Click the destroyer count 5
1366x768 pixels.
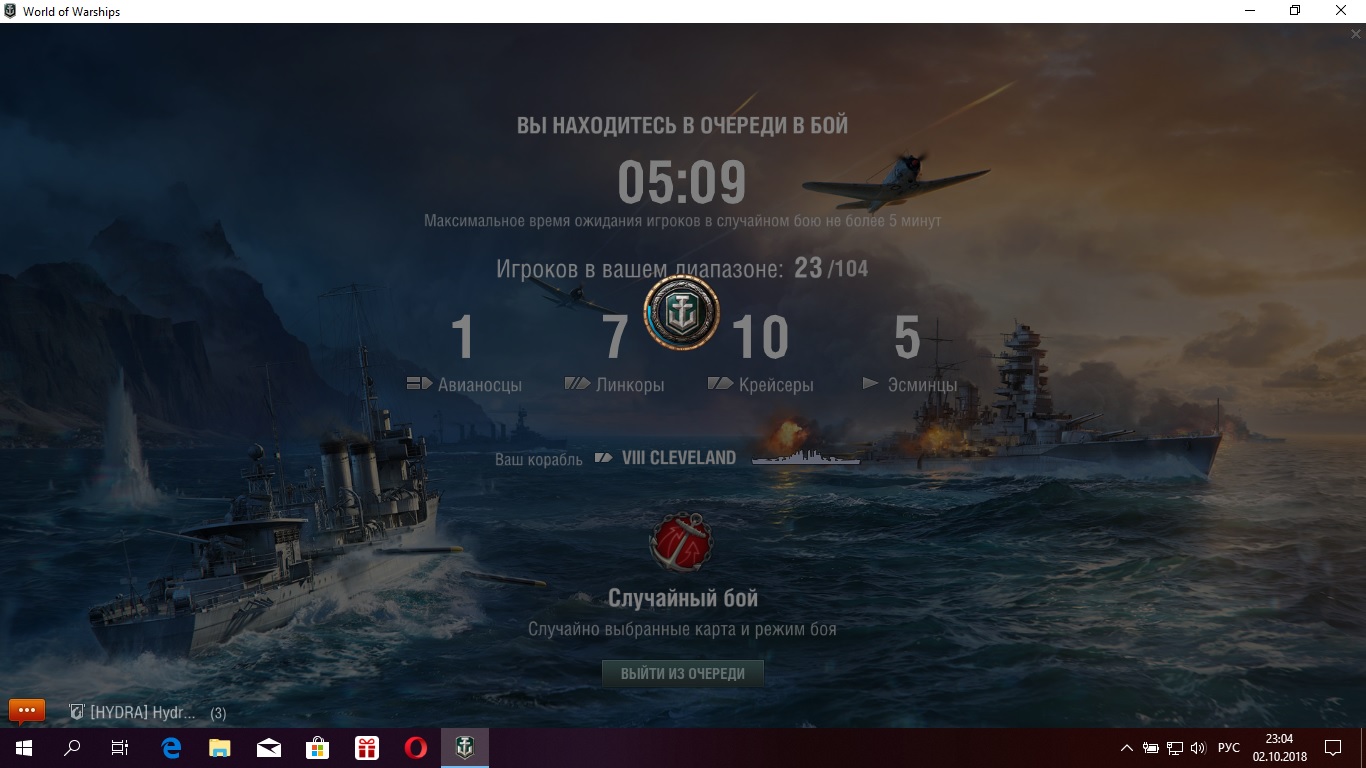tap(907, 338)
